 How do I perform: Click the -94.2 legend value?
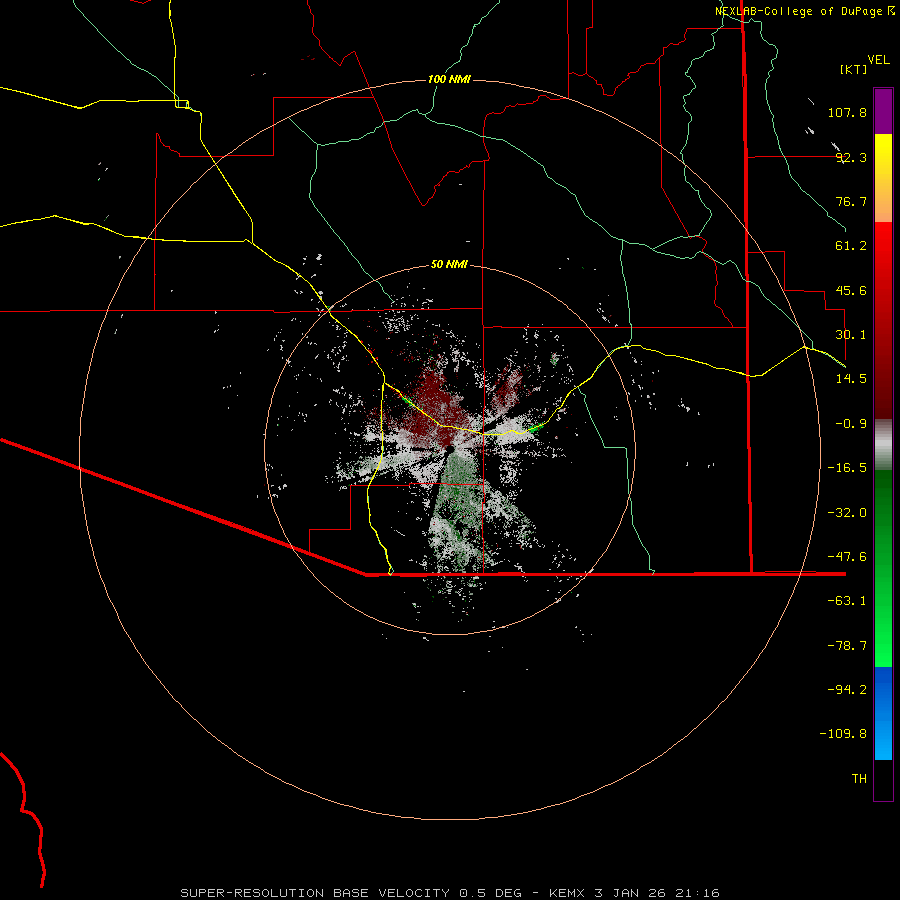coord(847,690)
